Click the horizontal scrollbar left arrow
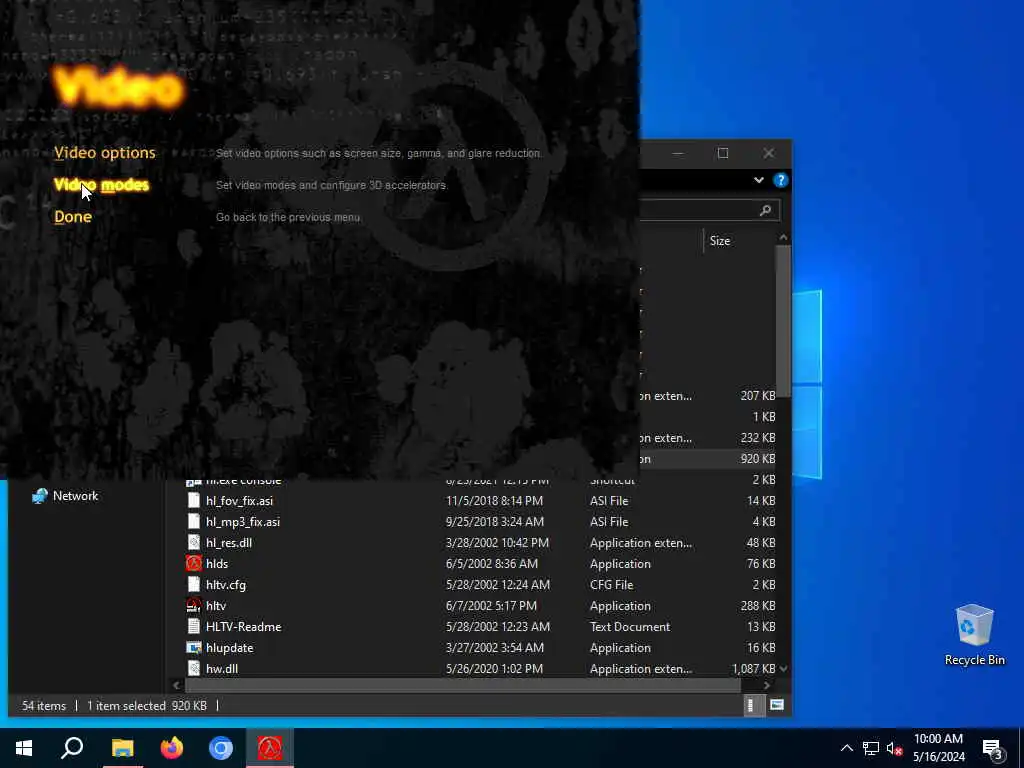 (x=176, y=685)
